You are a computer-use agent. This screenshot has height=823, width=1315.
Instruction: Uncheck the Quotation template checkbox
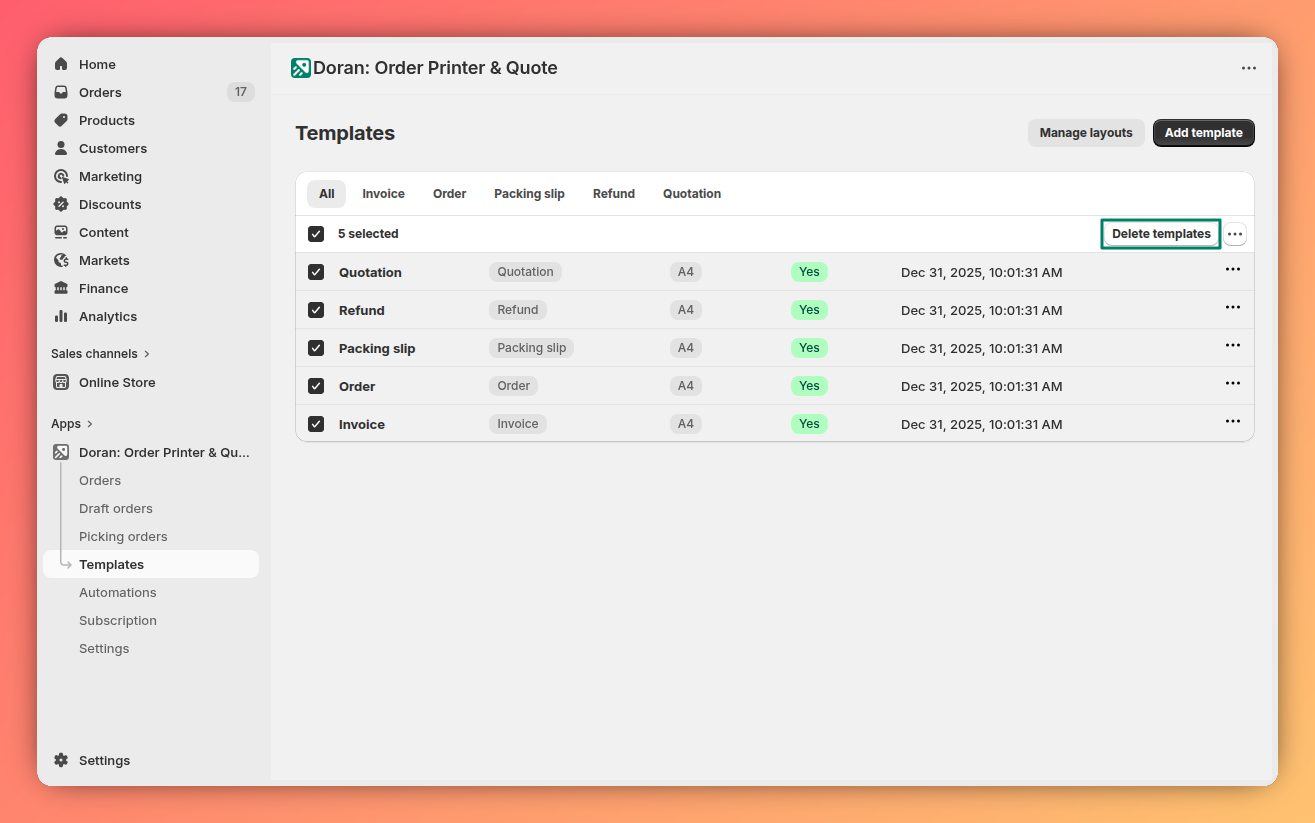(x=316, y=272)
